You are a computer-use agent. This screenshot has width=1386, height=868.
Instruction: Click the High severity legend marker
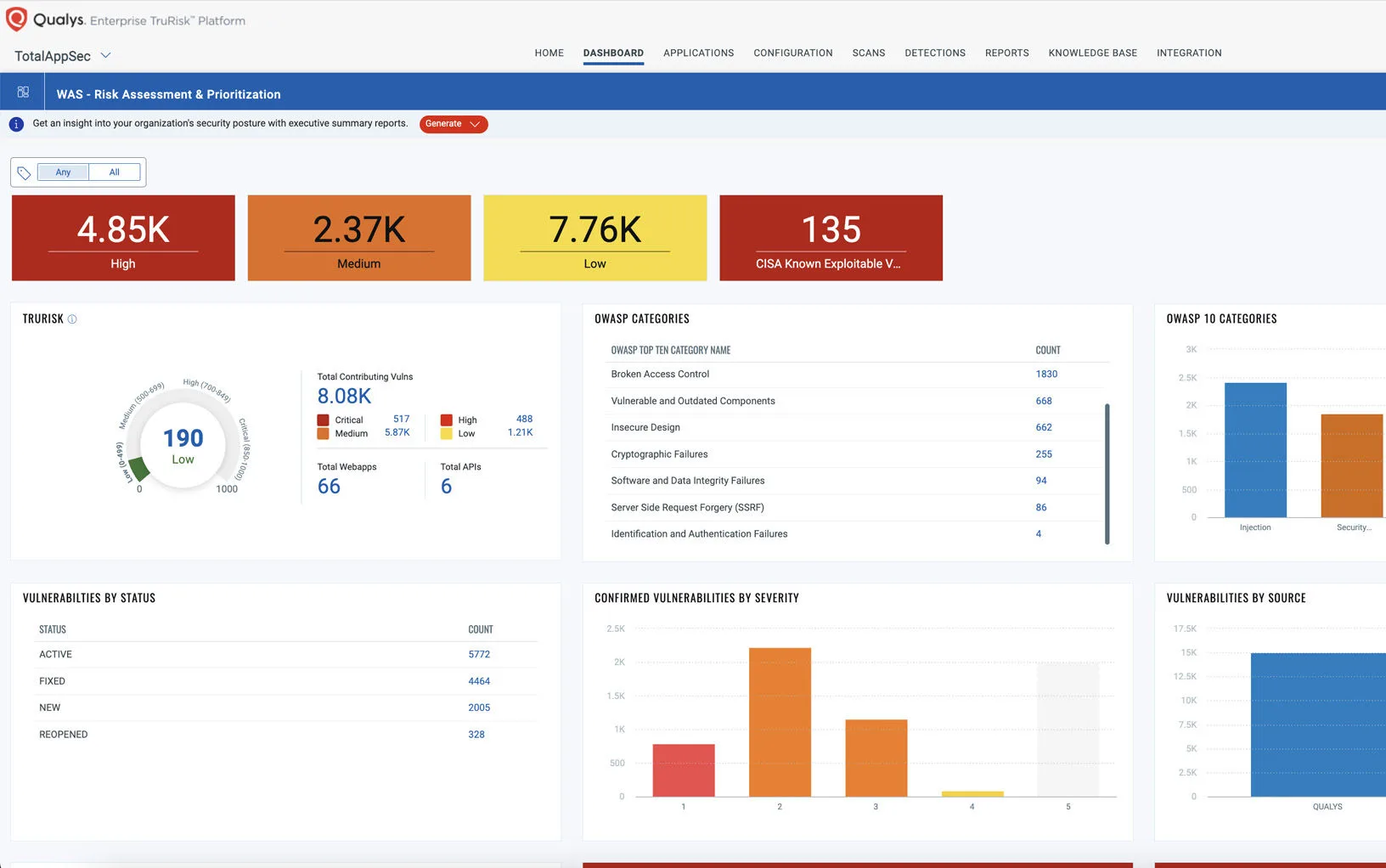pyautogui.click(x=446, y=420)
